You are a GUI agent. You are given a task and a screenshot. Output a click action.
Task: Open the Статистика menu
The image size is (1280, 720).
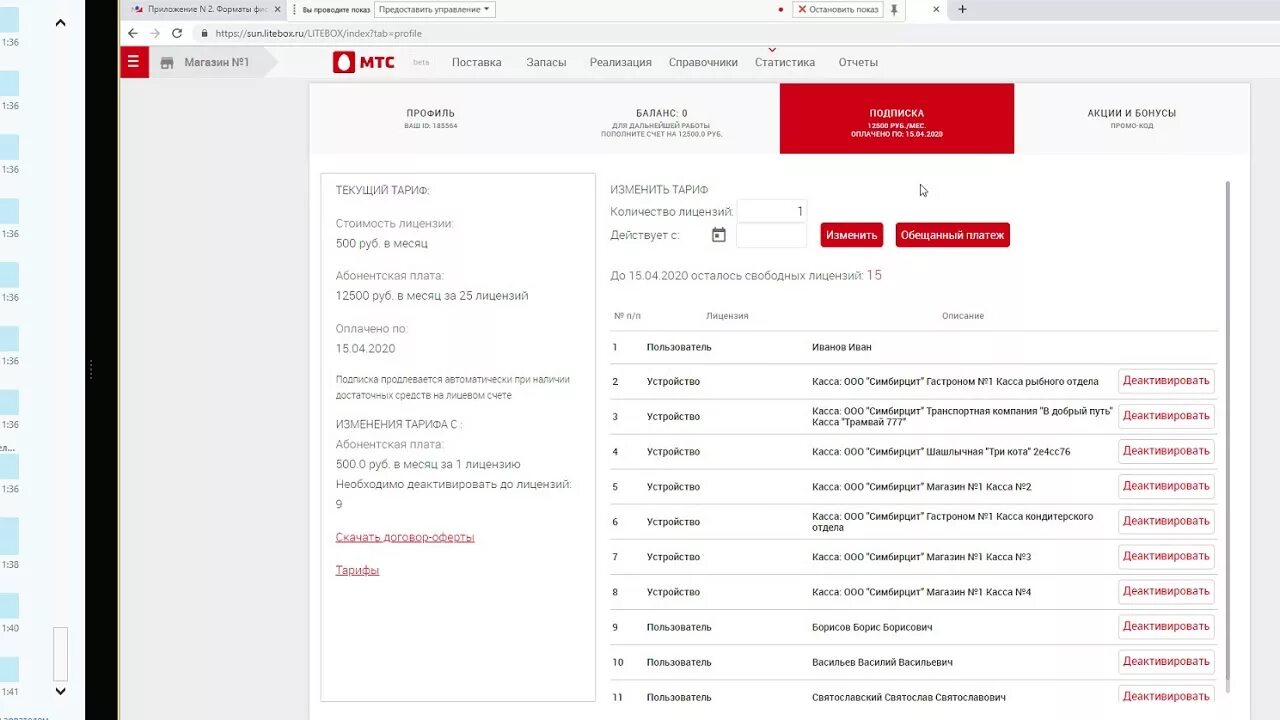pos(785,62)
